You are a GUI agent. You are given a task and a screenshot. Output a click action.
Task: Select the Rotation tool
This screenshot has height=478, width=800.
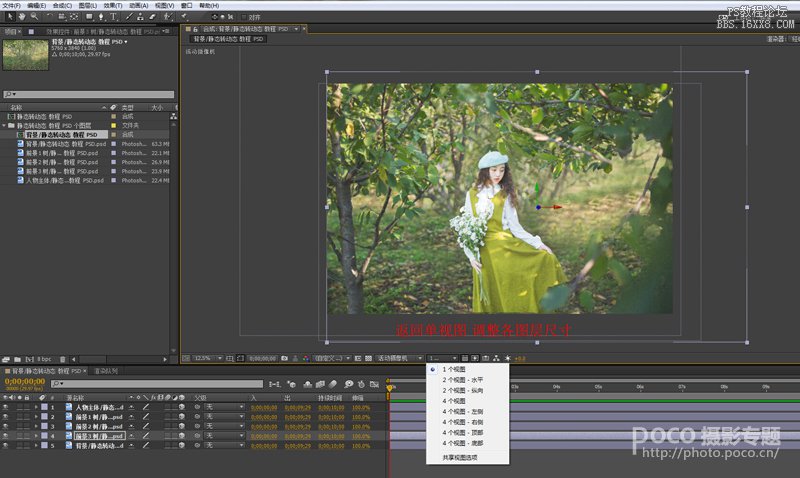click(x=49, y=17)
